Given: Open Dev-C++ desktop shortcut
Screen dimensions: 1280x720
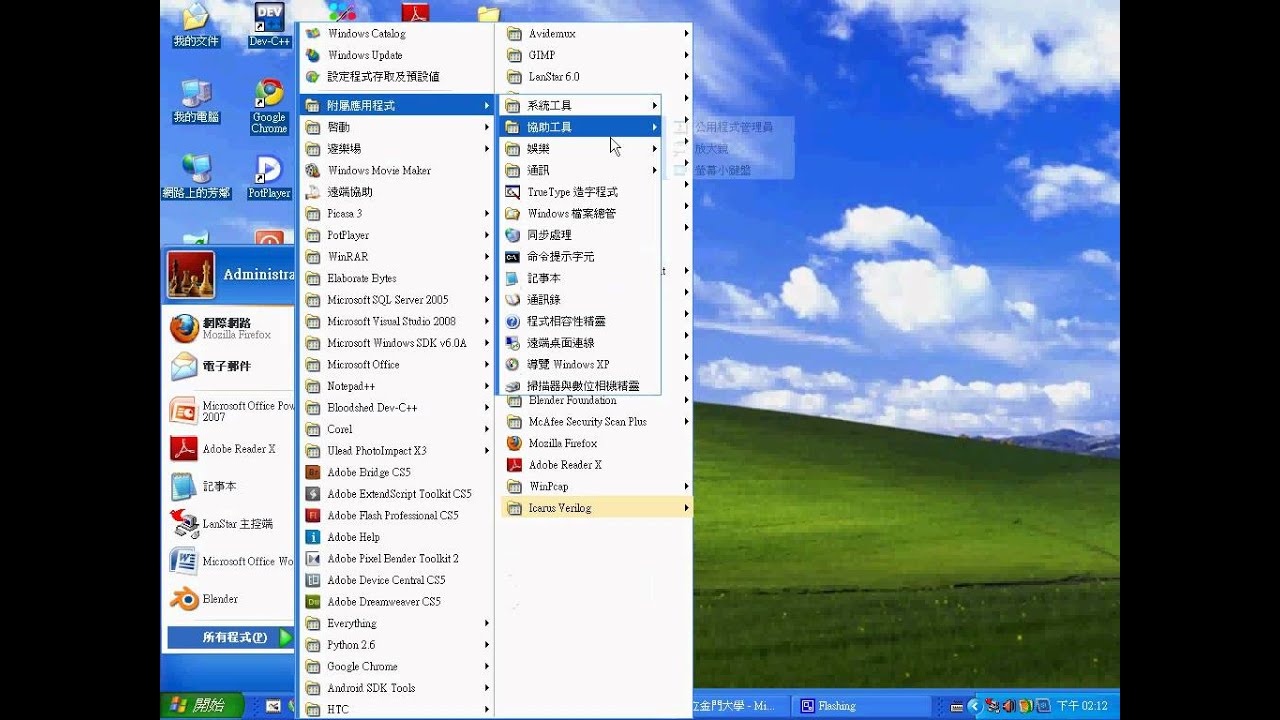Looking at the screenshot, I should point(269,25).
